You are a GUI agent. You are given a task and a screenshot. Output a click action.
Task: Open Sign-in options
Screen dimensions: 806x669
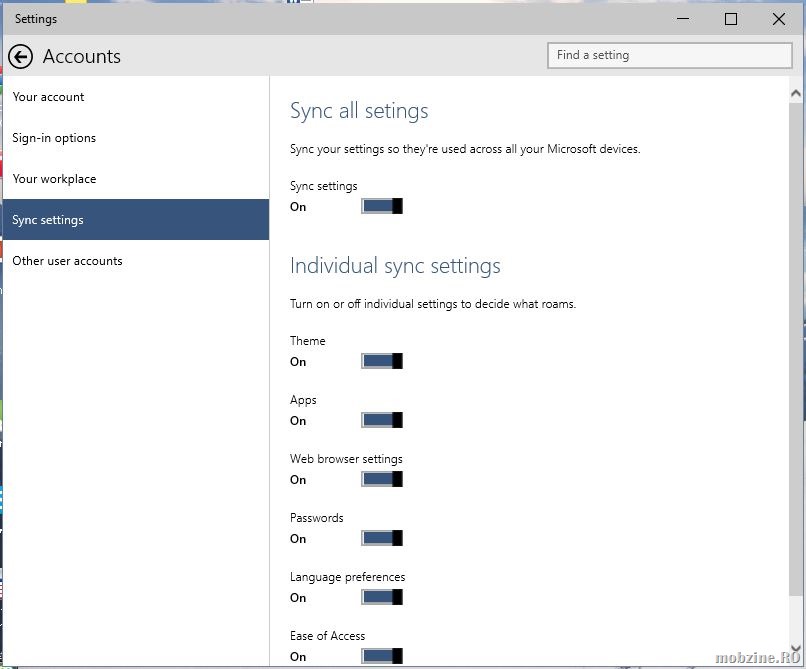(x=136, y=138)
